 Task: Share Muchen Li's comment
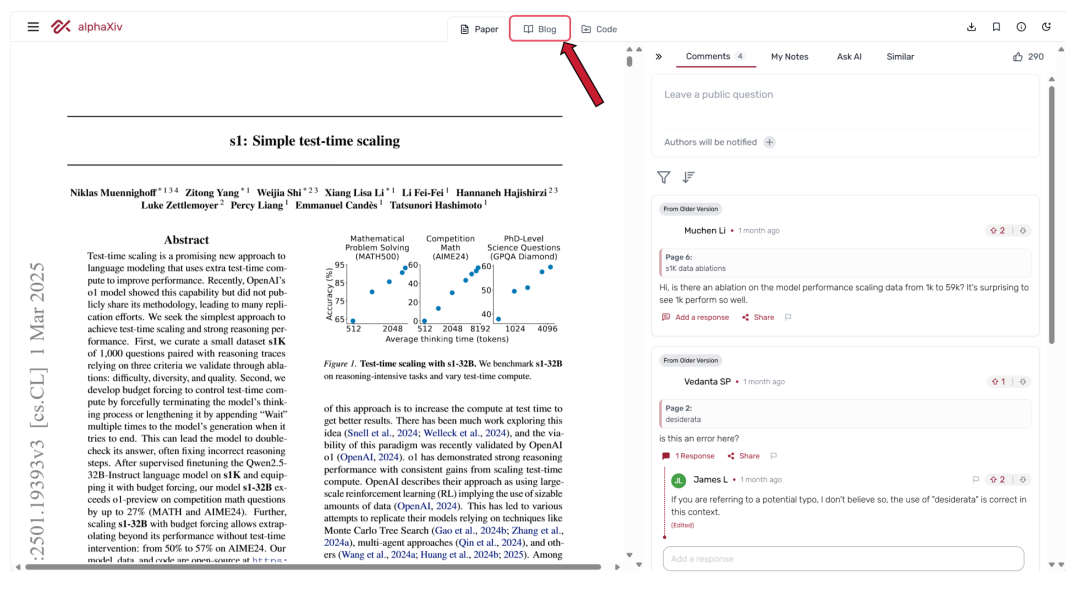pos(758,317)
